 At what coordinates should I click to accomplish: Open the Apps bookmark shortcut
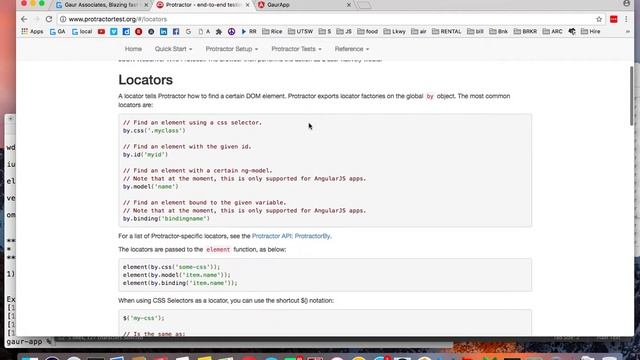[32, 31]
